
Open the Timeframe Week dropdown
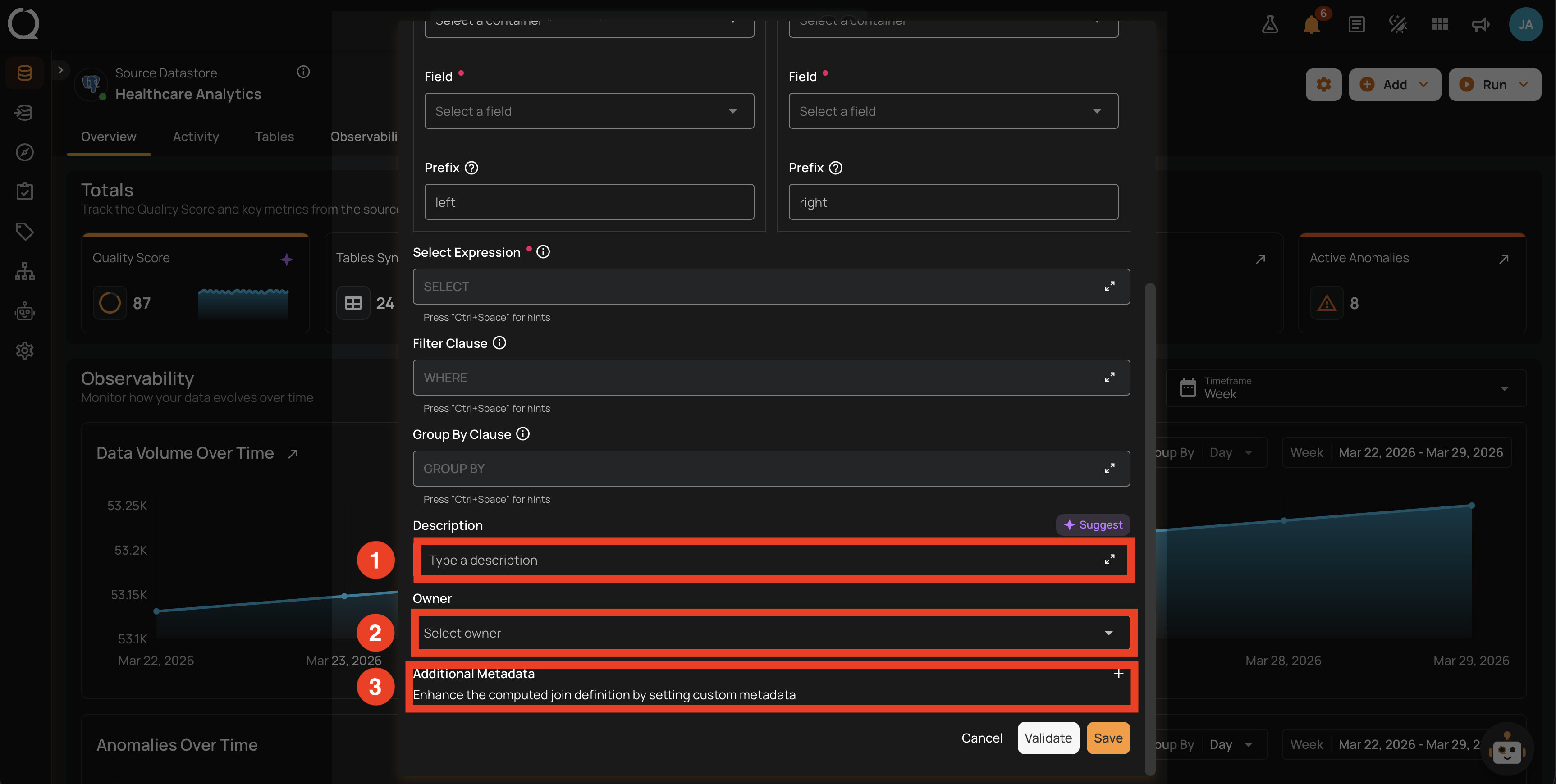click(1345, 388)
